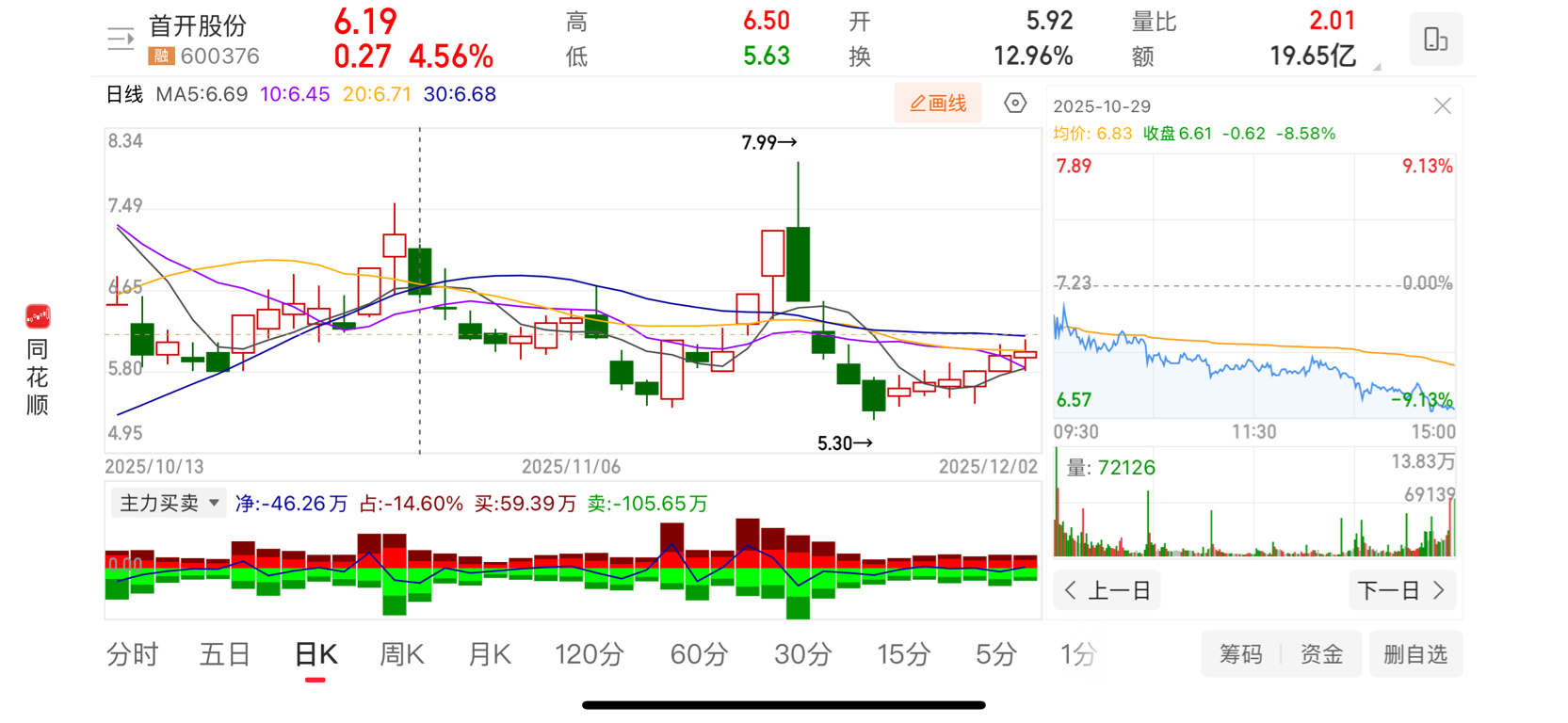Close the 2025-10-29 intraday panel

click(x=1442, y=106)
